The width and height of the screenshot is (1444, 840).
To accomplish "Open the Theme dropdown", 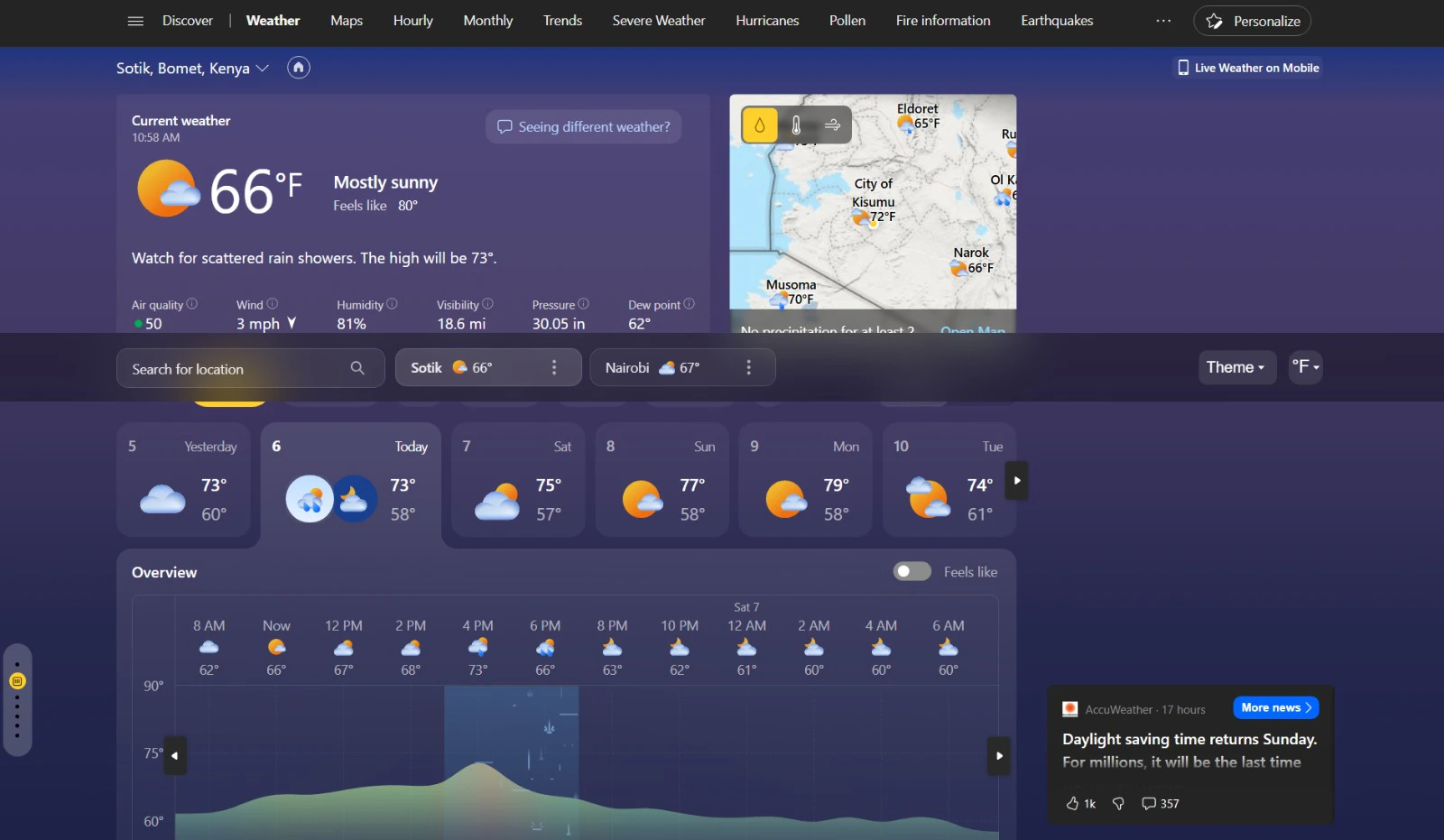I will [1236, 367].
